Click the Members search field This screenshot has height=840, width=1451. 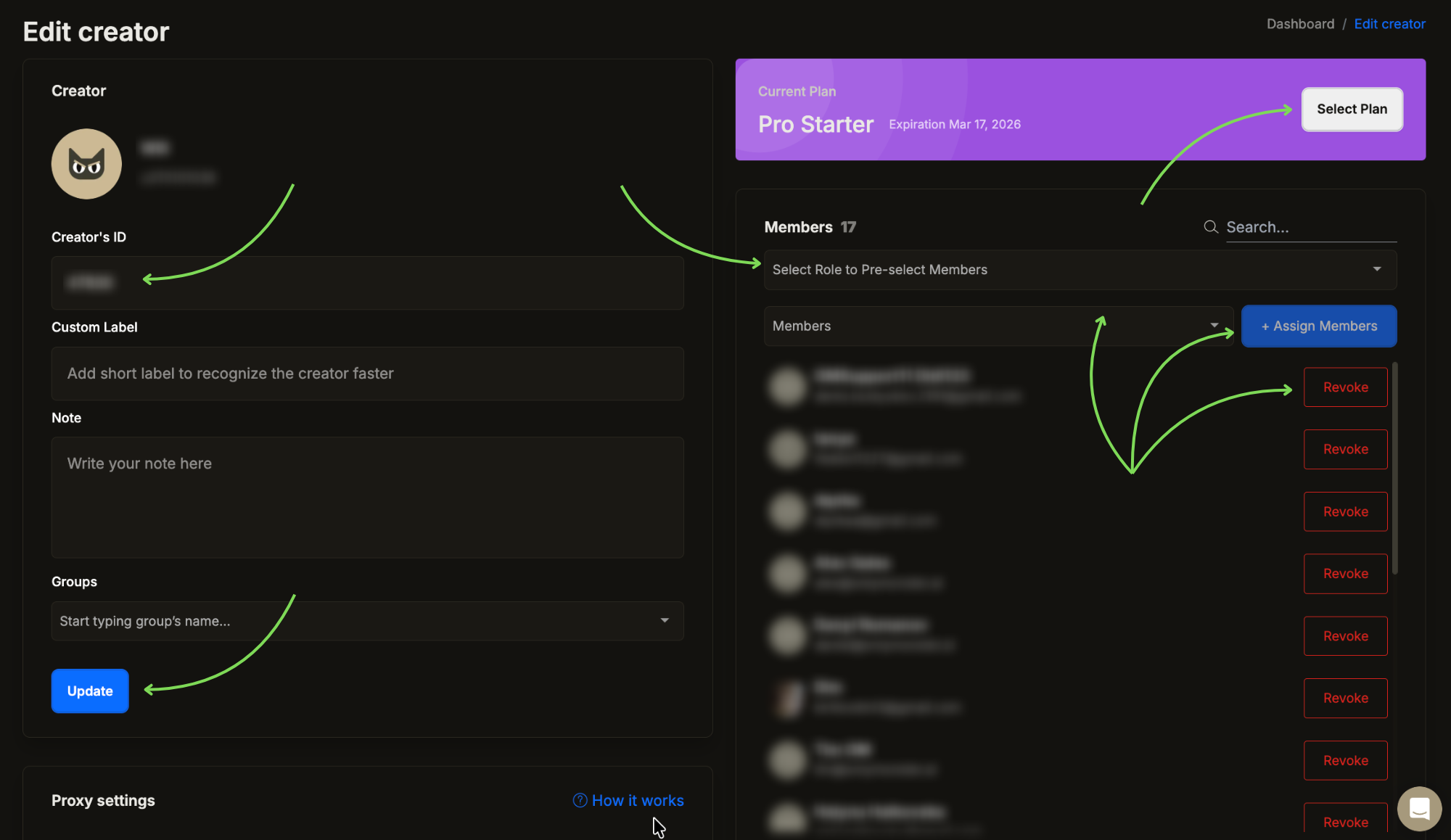1310,227
